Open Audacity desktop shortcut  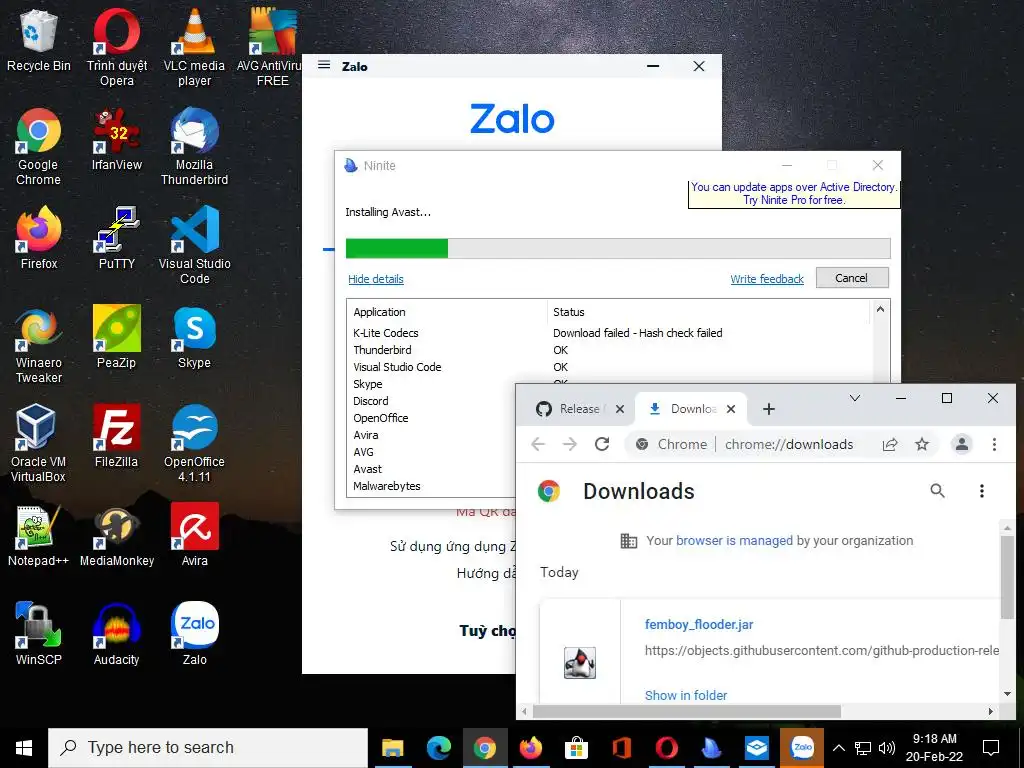(117, 633)
